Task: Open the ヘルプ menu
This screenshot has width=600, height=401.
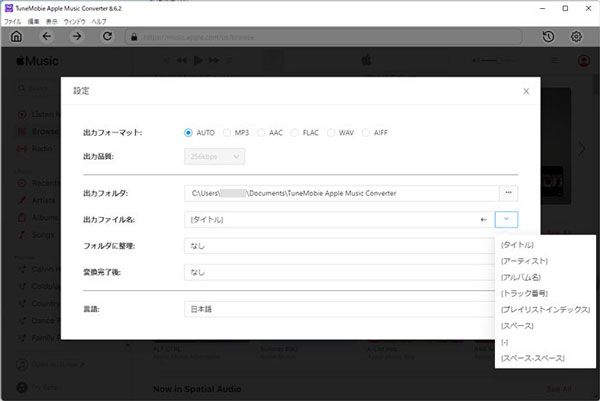Action: 99,21
